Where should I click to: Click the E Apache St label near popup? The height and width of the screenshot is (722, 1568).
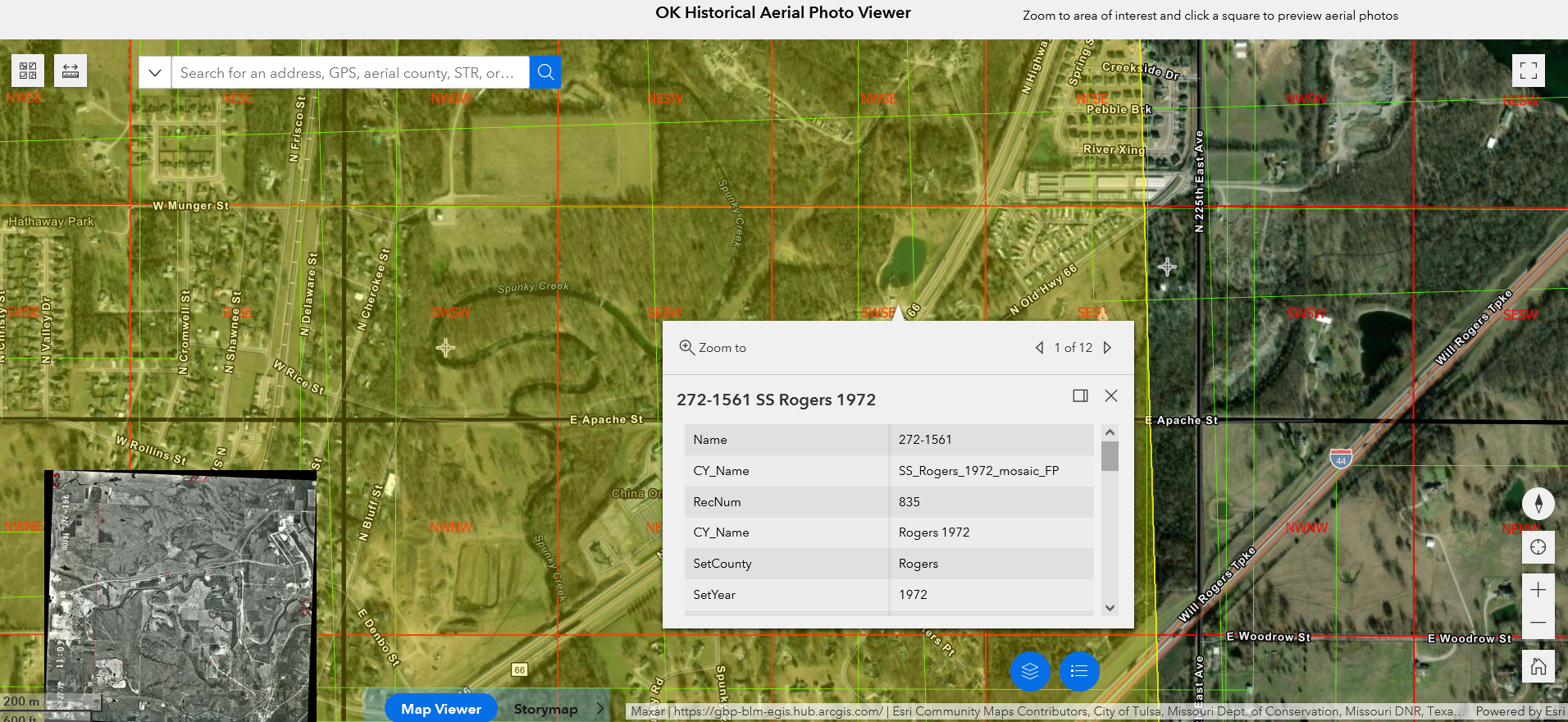click(607, 419)
